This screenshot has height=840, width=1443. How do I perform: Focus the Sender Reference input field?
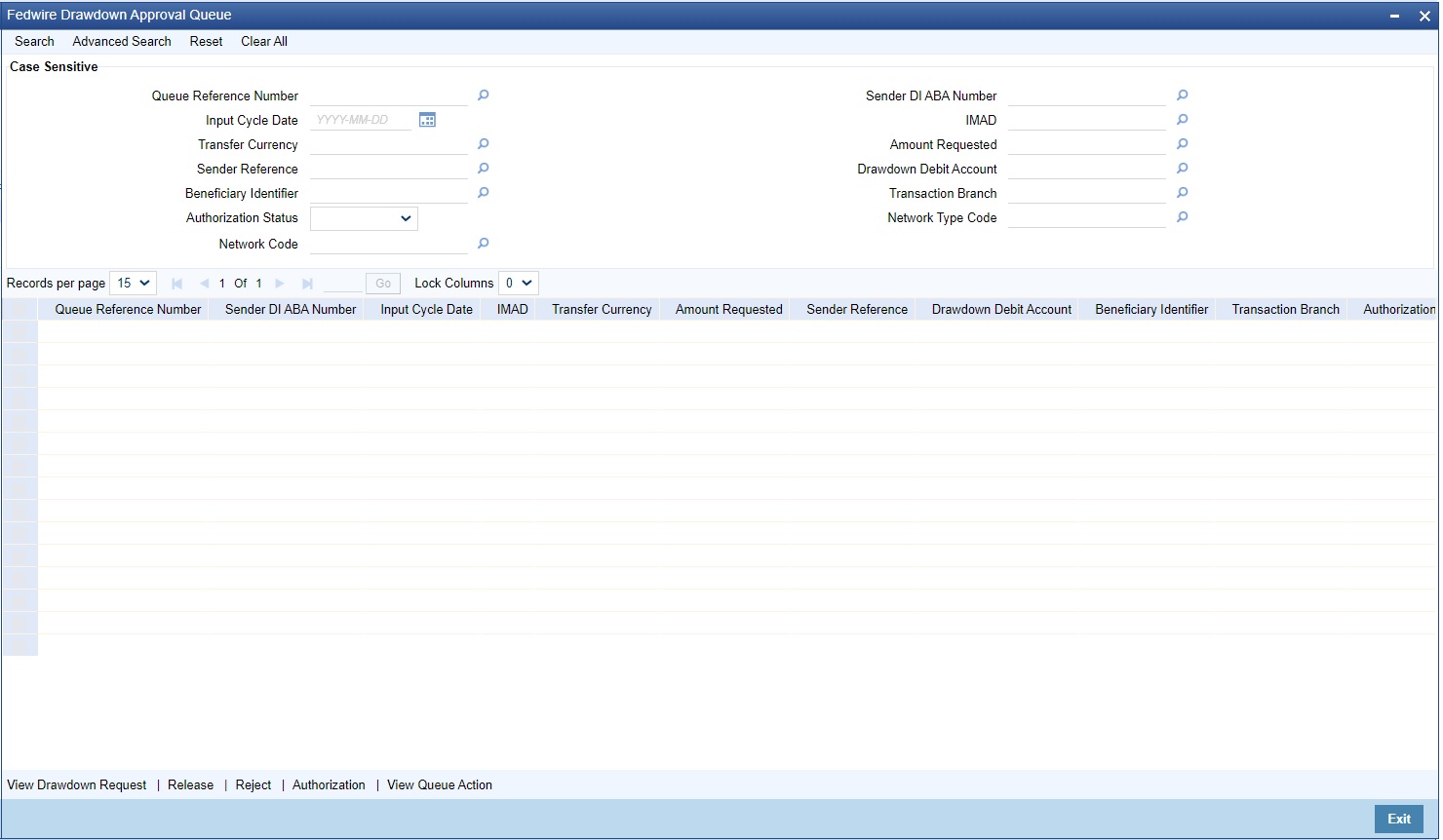pyautogui.click(x=389, y=169)
